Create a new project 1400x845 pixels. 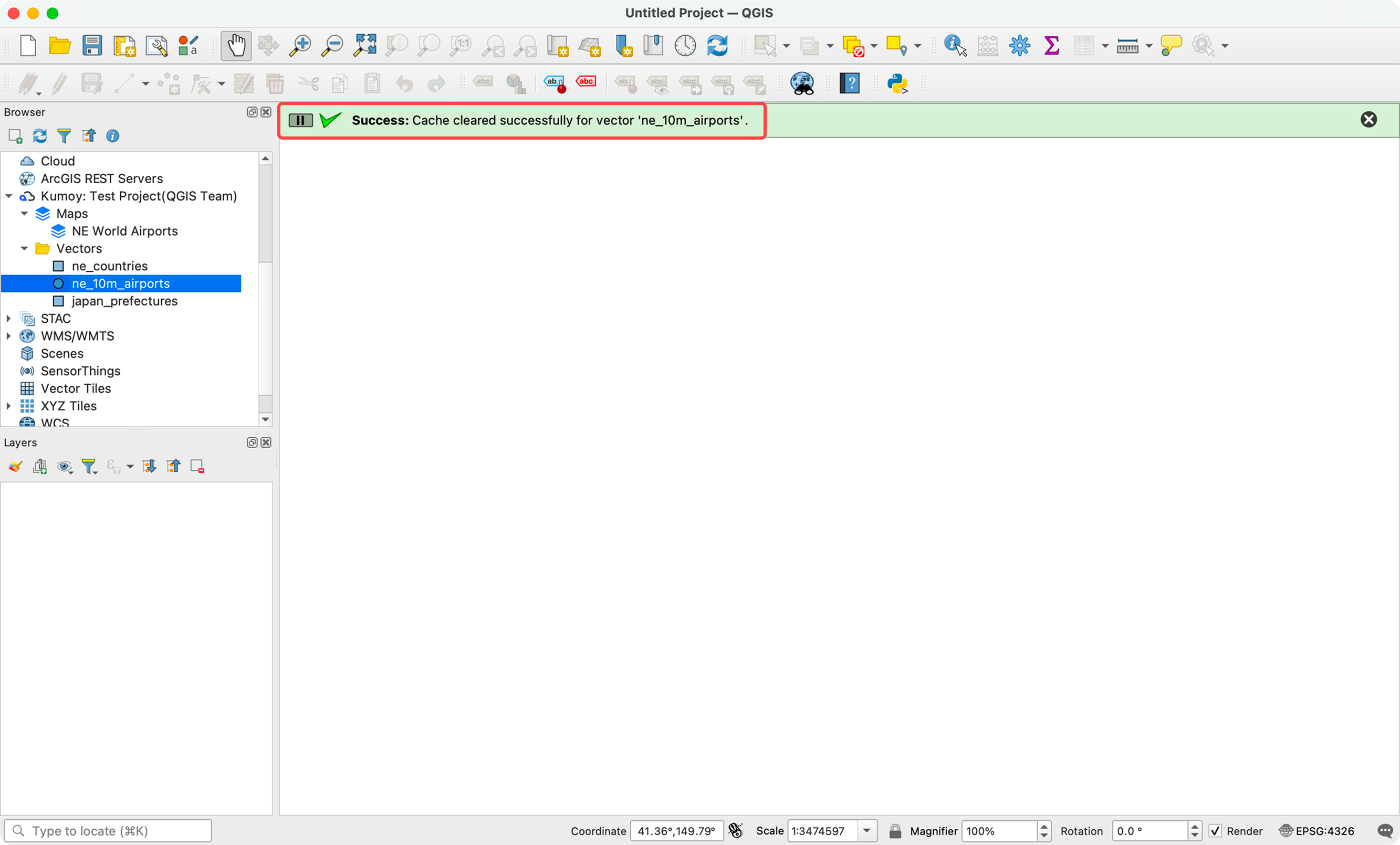(28, 46)
